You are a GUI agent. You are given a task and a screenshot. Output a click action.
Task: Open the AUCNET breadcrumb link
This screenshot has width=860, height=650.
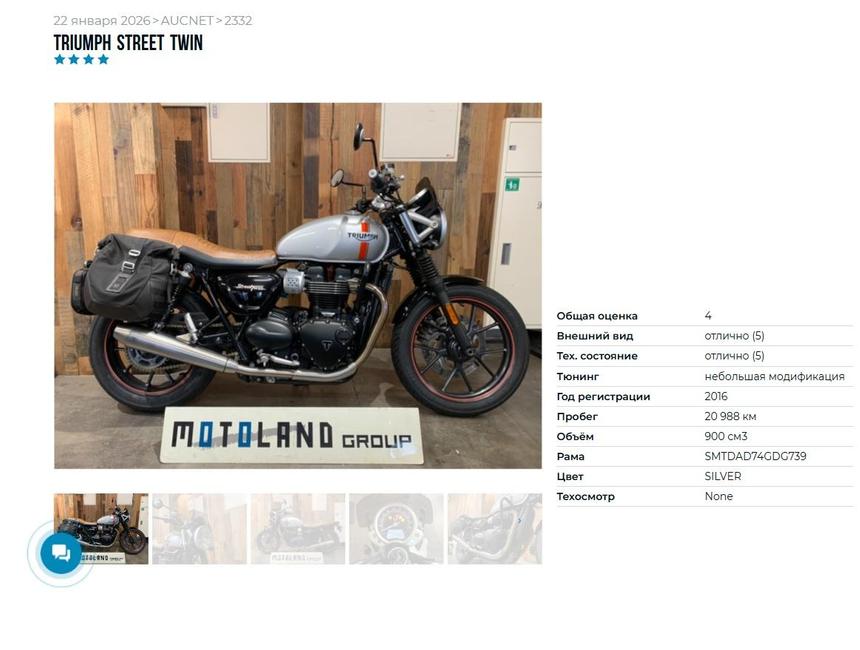coord(186,21)
